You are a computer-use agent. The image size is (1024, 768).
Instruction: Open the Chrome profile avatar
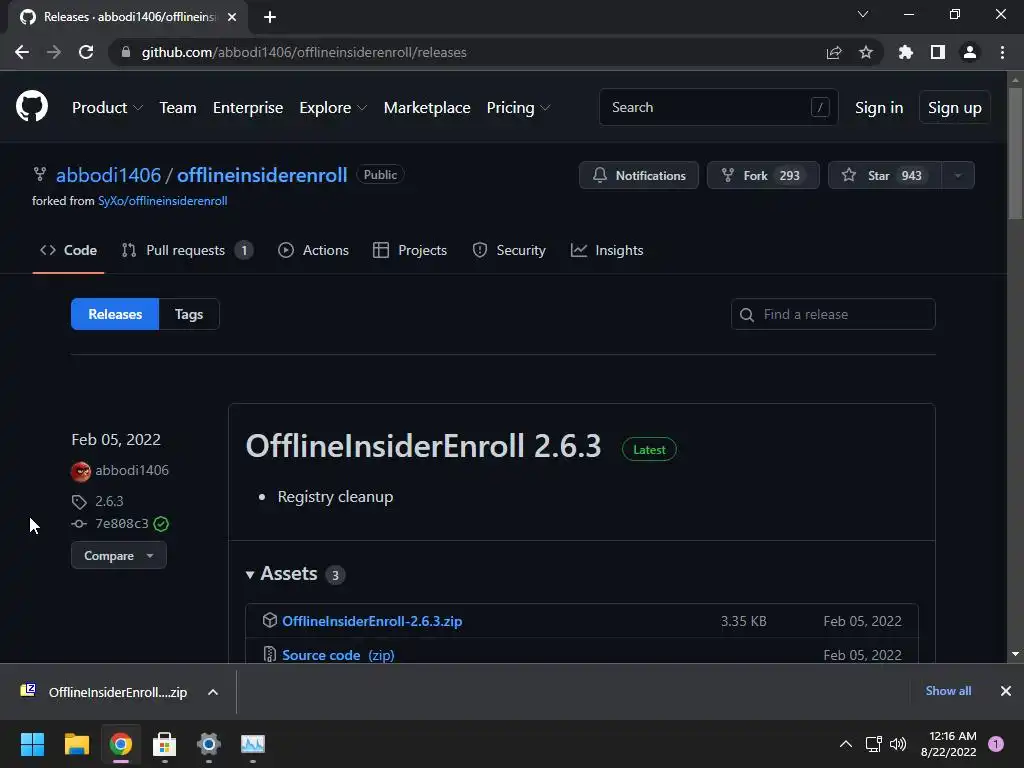tap(970, 52)
